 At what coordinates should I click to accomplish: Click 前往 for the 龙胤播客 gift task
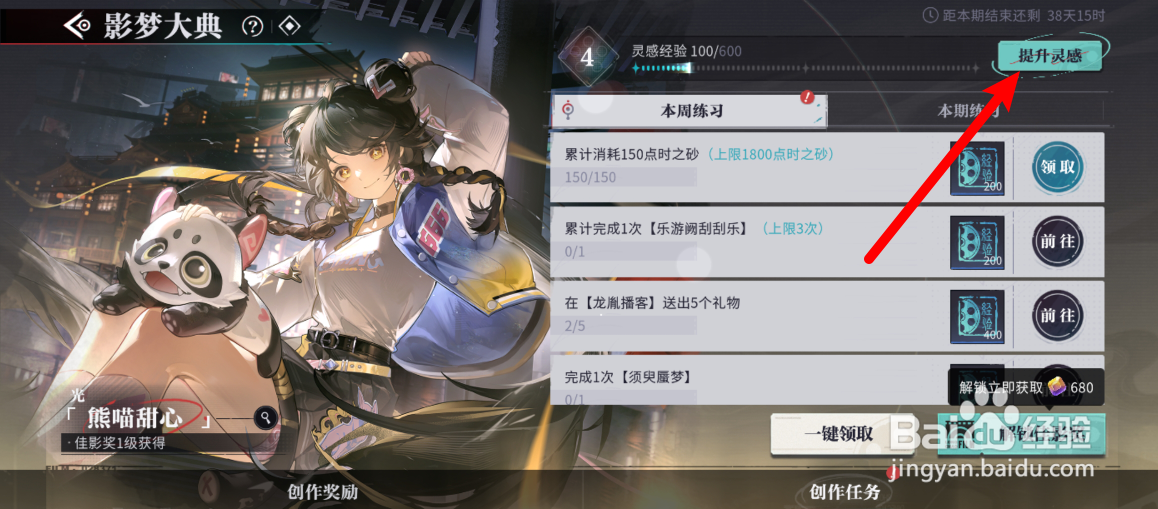pyautogui.click(x=1057, y=315)
